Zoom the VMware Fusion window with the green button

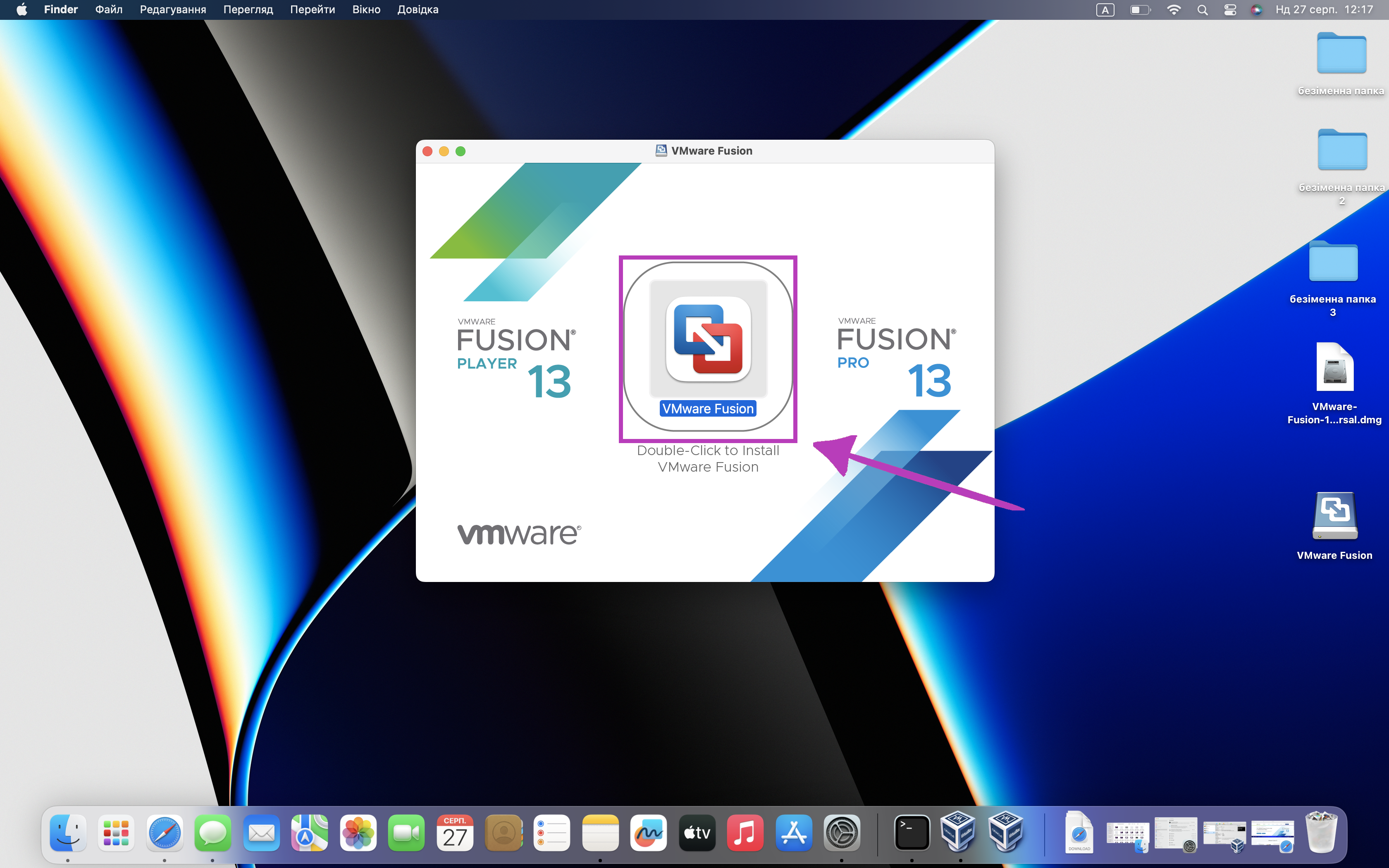pyautogui.click(x=461, y=151)
